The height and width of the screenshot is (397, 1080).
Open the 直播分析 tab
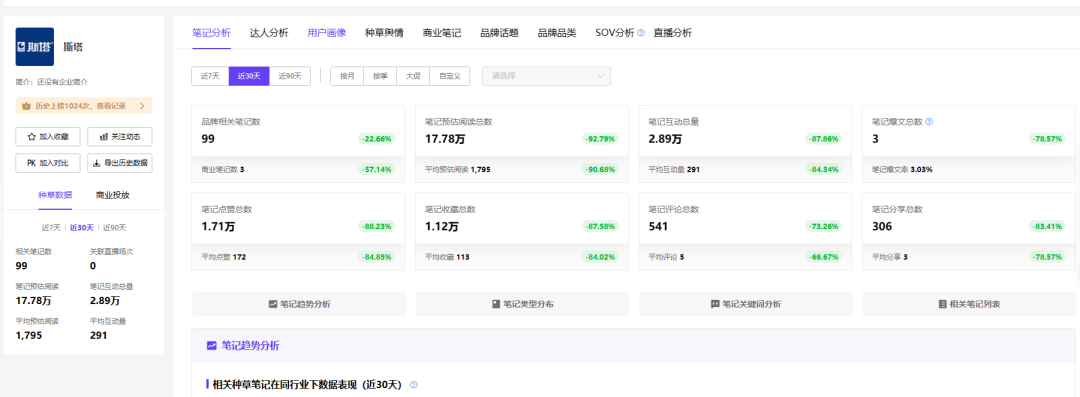(x=673, y=32)
